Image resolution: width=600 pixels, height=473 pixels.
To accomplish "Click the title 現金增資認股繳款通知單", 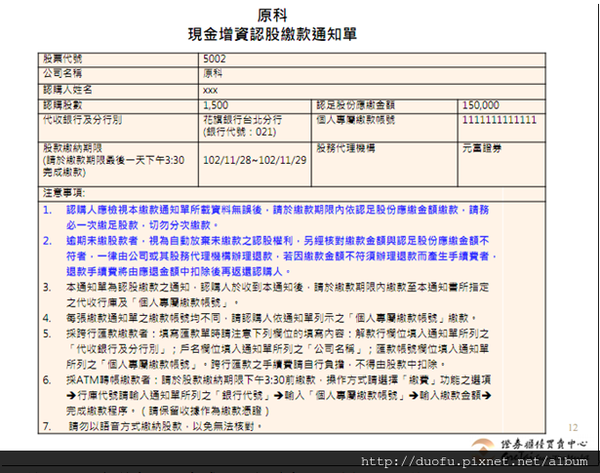I will [x=272, y=34].
